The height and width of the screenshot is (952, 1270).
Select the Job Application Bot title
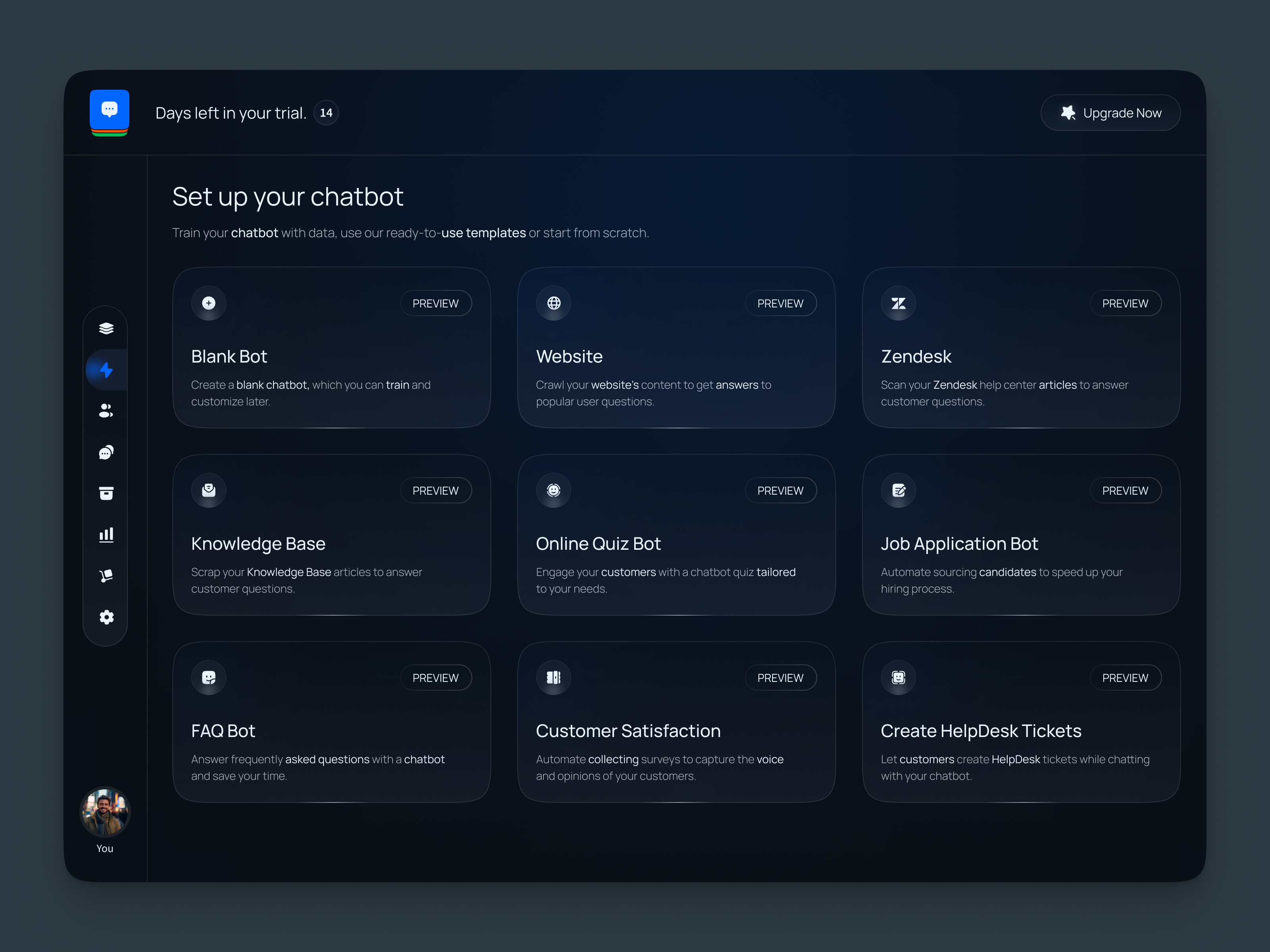pos(959,543)
